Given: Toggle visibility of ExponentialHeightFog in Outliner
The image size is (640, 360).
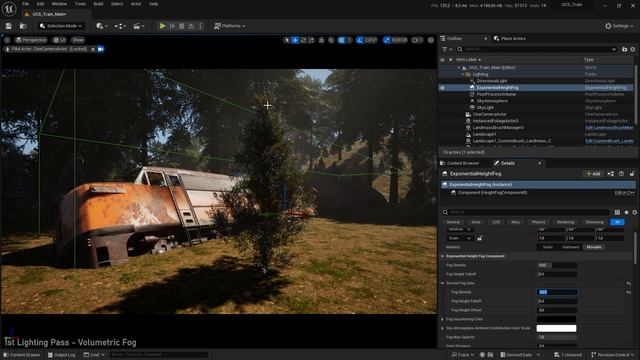Looking at the screenshot, I should (x=442, y=88).
